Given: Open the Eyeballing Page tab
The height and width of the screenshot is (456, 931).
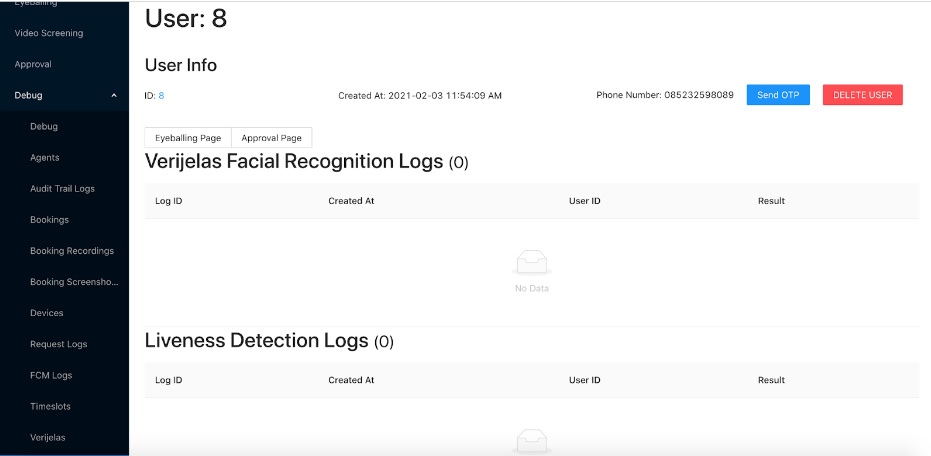Looking at the screenshot, I should point(188,138).
